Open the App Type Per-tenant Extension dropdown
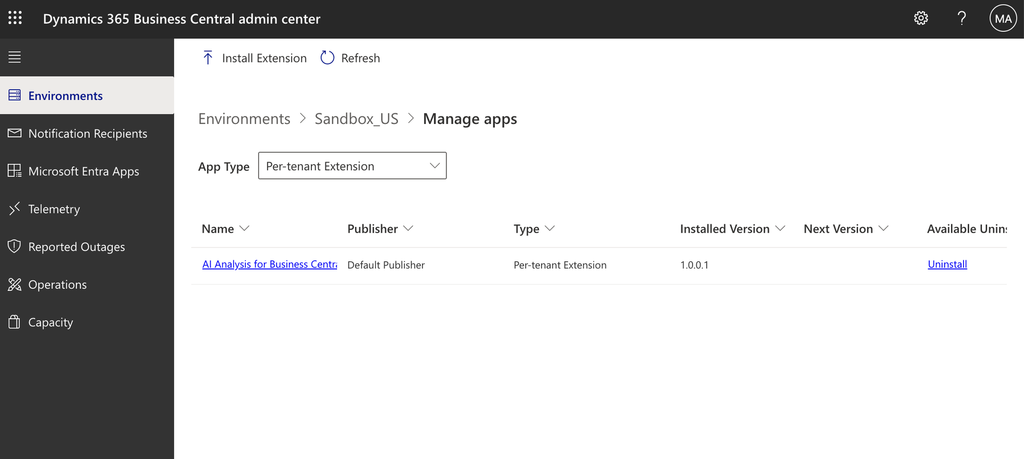This screenshot has height=459, width=1024. point(352,166)
